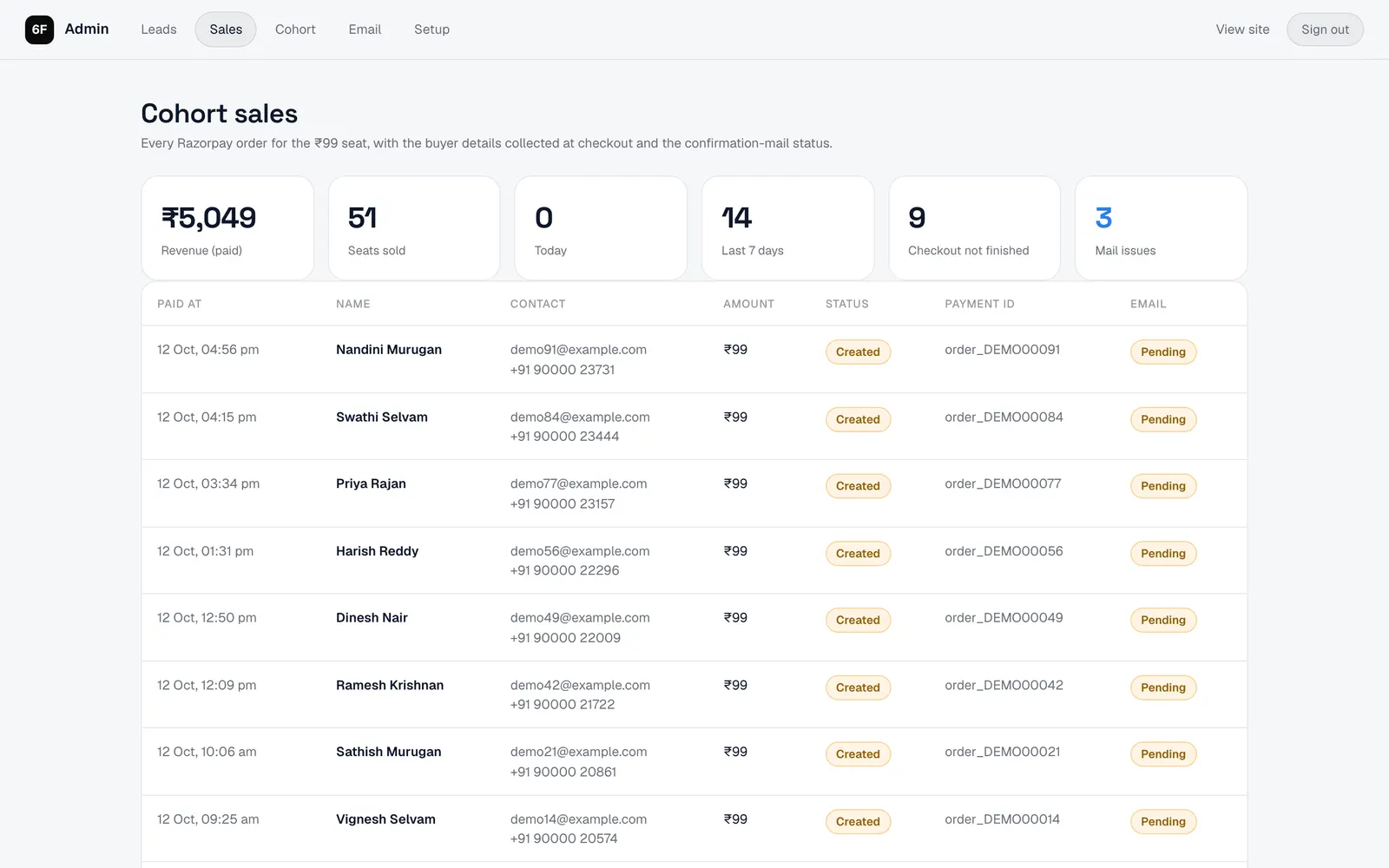Click the Pending badge for Sathish Murugan
The image size is (1389, 868).
(1163, 754)
